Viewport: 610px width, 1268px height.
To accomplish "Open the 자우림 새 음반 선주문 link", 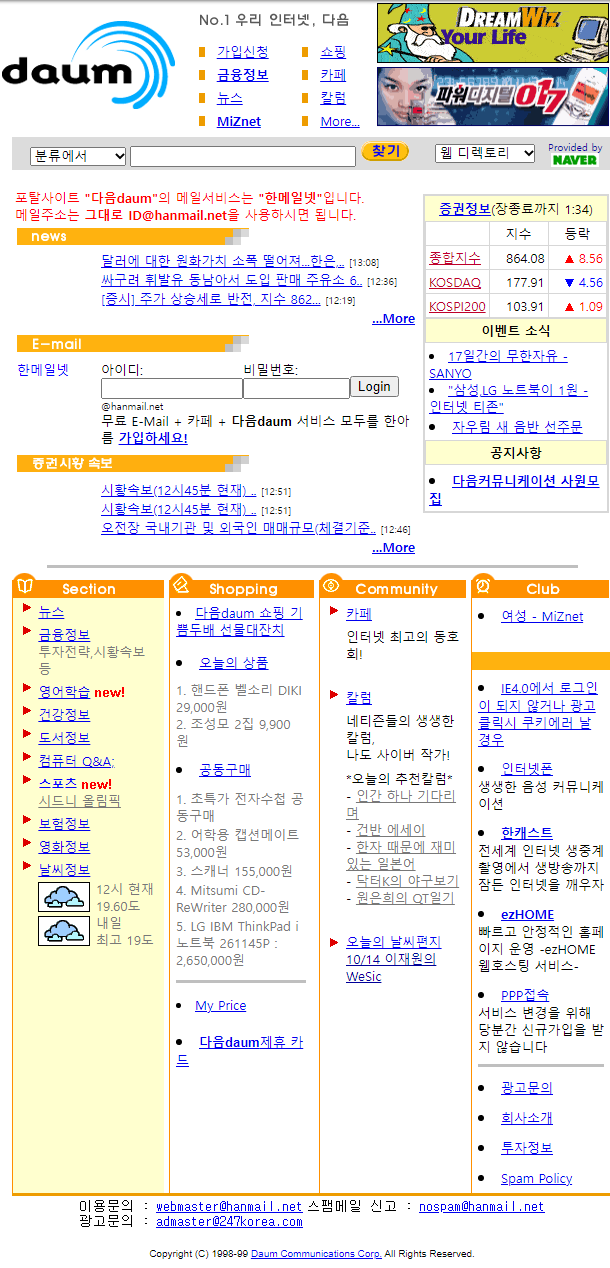I will (517, 427).
